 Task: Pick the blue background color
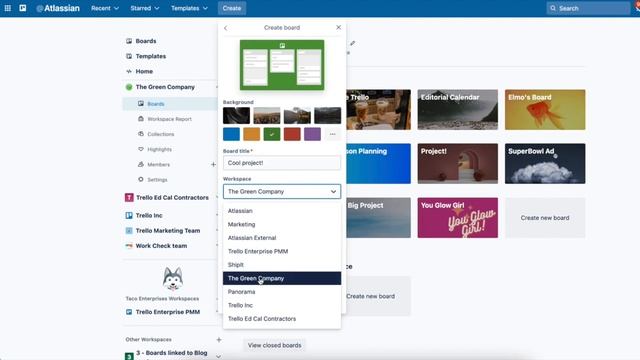click(x=231, y=134)
